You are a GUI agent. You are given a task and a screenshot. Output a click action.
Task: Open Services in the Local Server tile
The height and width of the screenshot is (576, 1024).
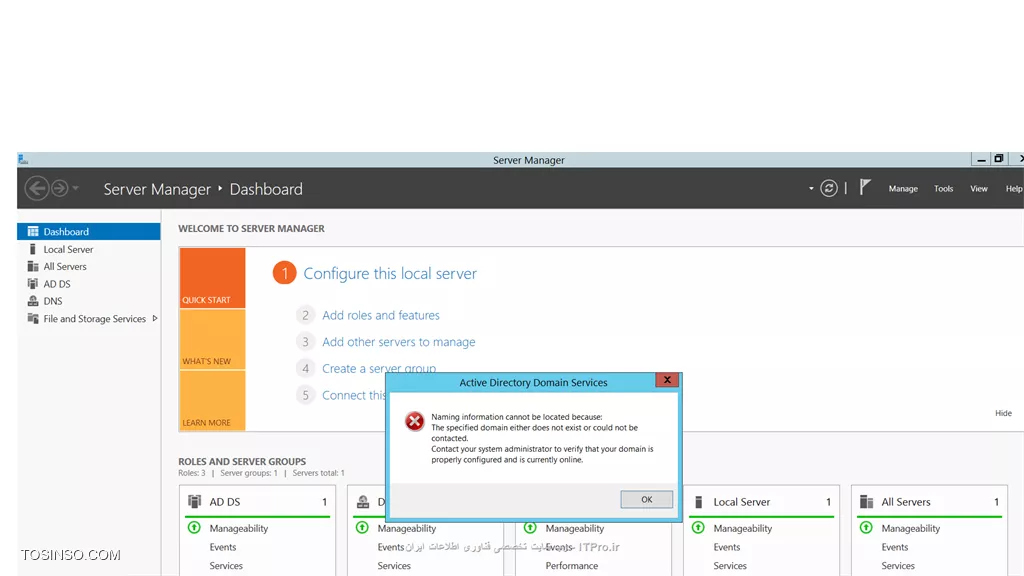tap(730, 566)
